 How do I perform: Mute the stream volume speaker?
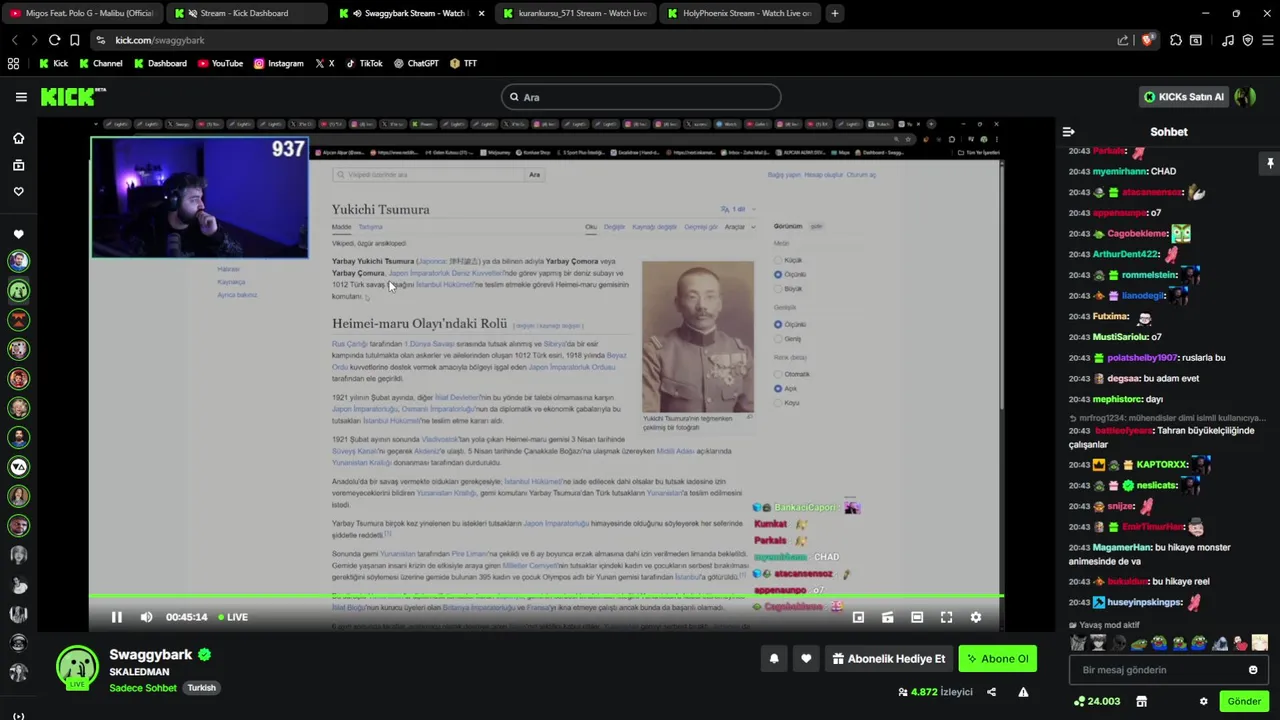[146, 617]
